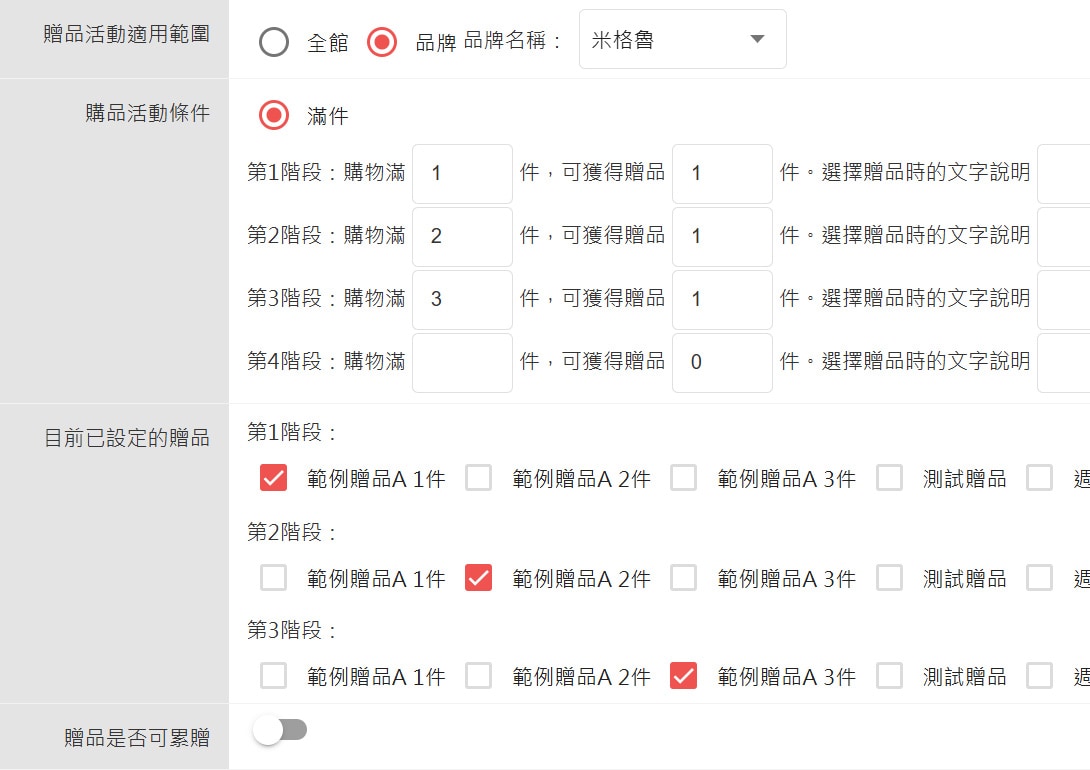Click 第3階段 購物滿 quantity field
Image resolution: width=1090 pixels, height=770 pixels.
[x=462, y=300]
